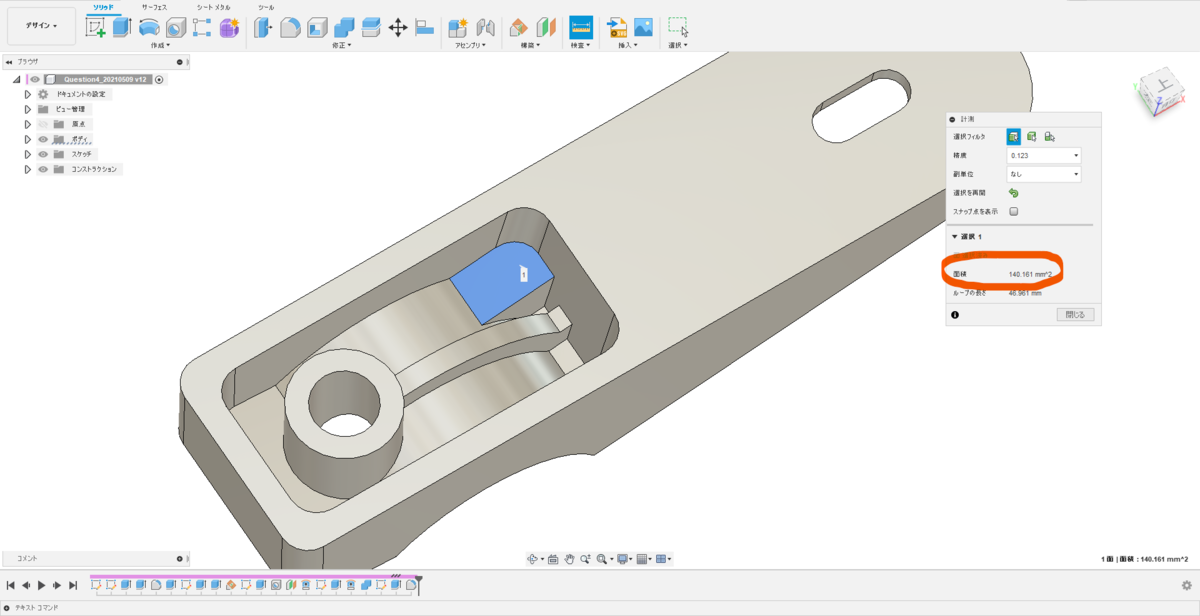This screenshot has height=616, width=1200.
Task: Switch to the サーフェス tab
Action: click(154, 7)
